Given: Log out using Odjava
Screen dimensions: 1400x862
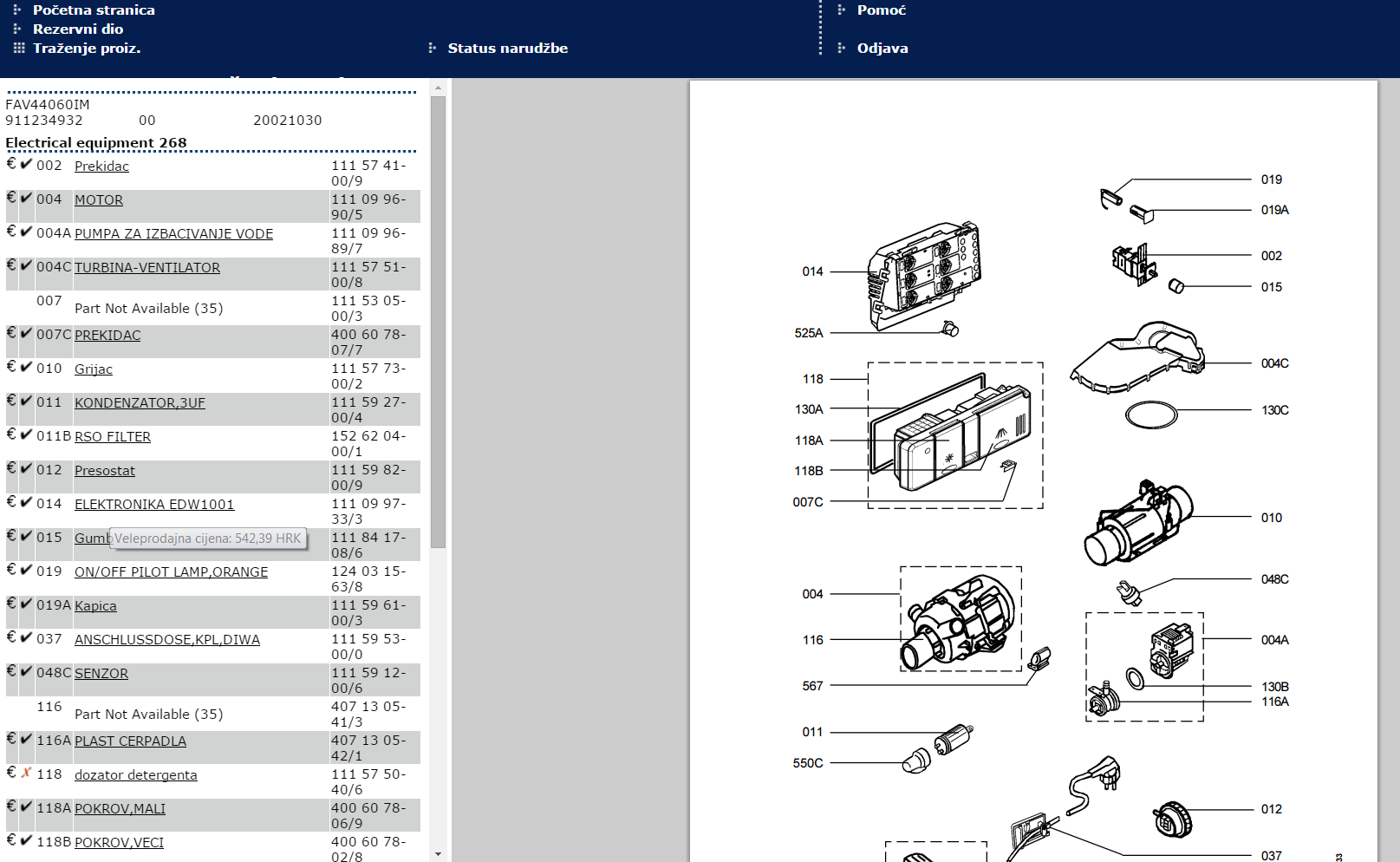Looking at the screenshot, I should [x=882, y=49].
